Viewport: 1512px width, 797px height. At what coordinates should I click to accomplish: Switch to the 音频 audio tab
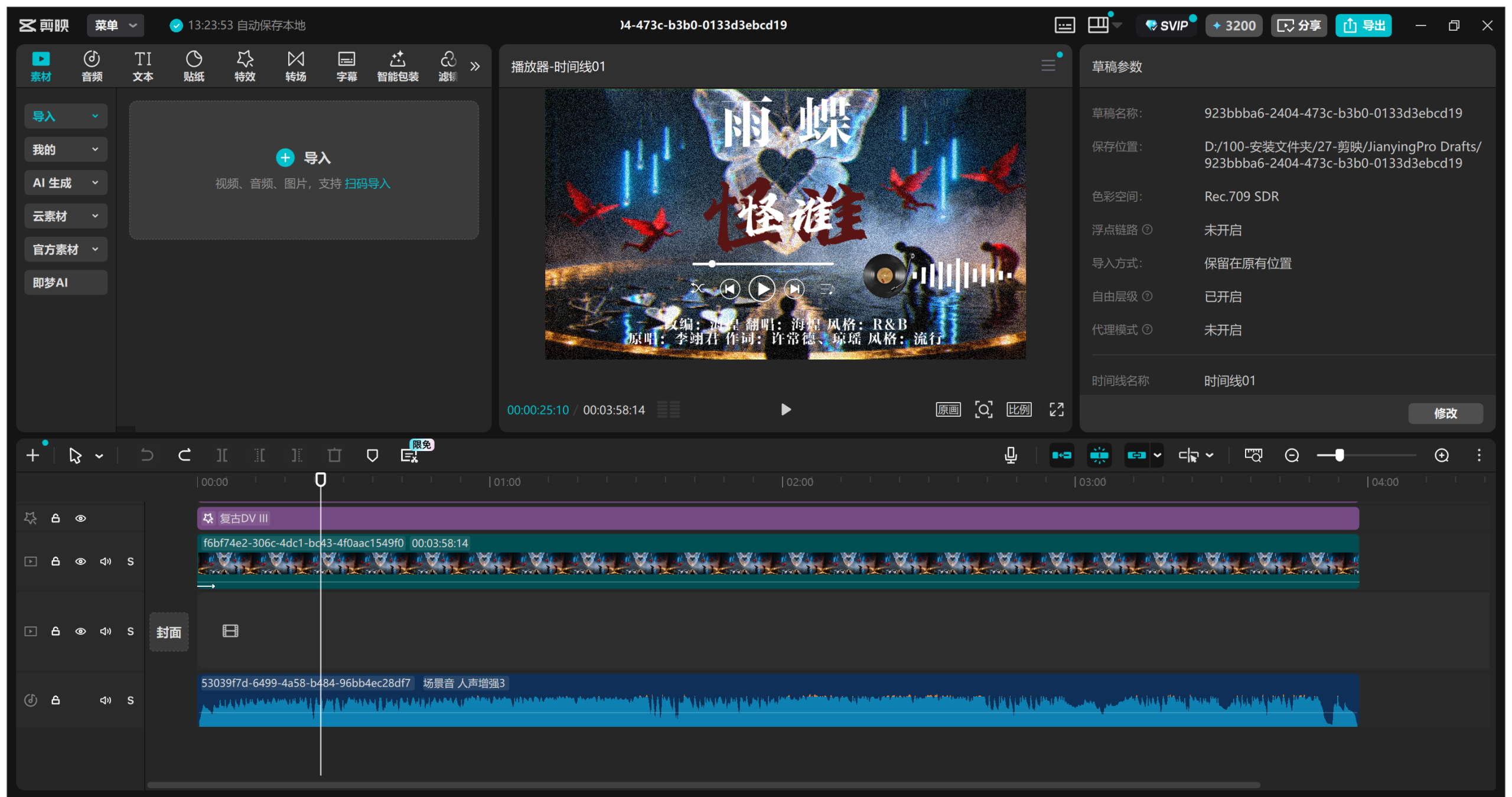click(92, 66)
